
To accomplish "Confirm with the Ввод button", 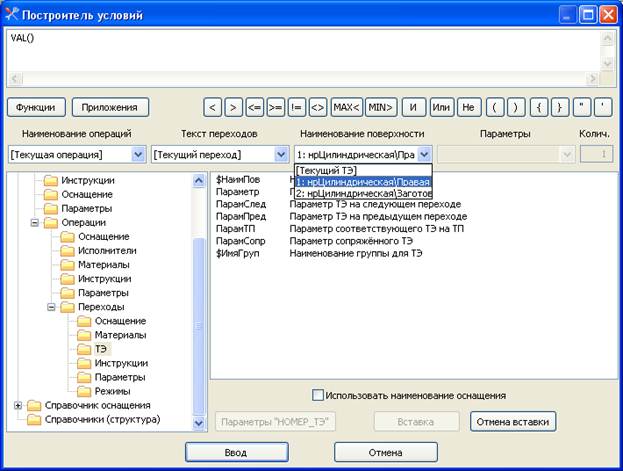I will pyautogui.click(x=237, y=452).
